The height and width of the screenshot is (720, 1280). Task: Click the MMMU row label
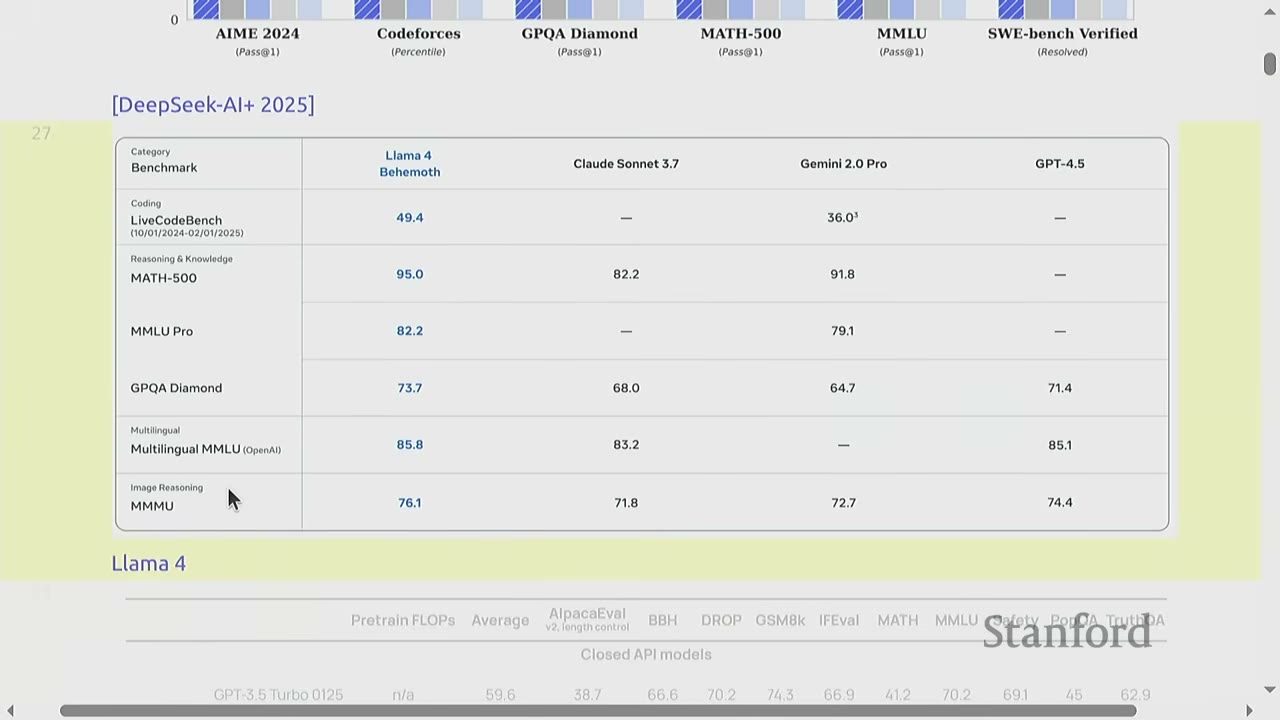(x=152, y=506)
